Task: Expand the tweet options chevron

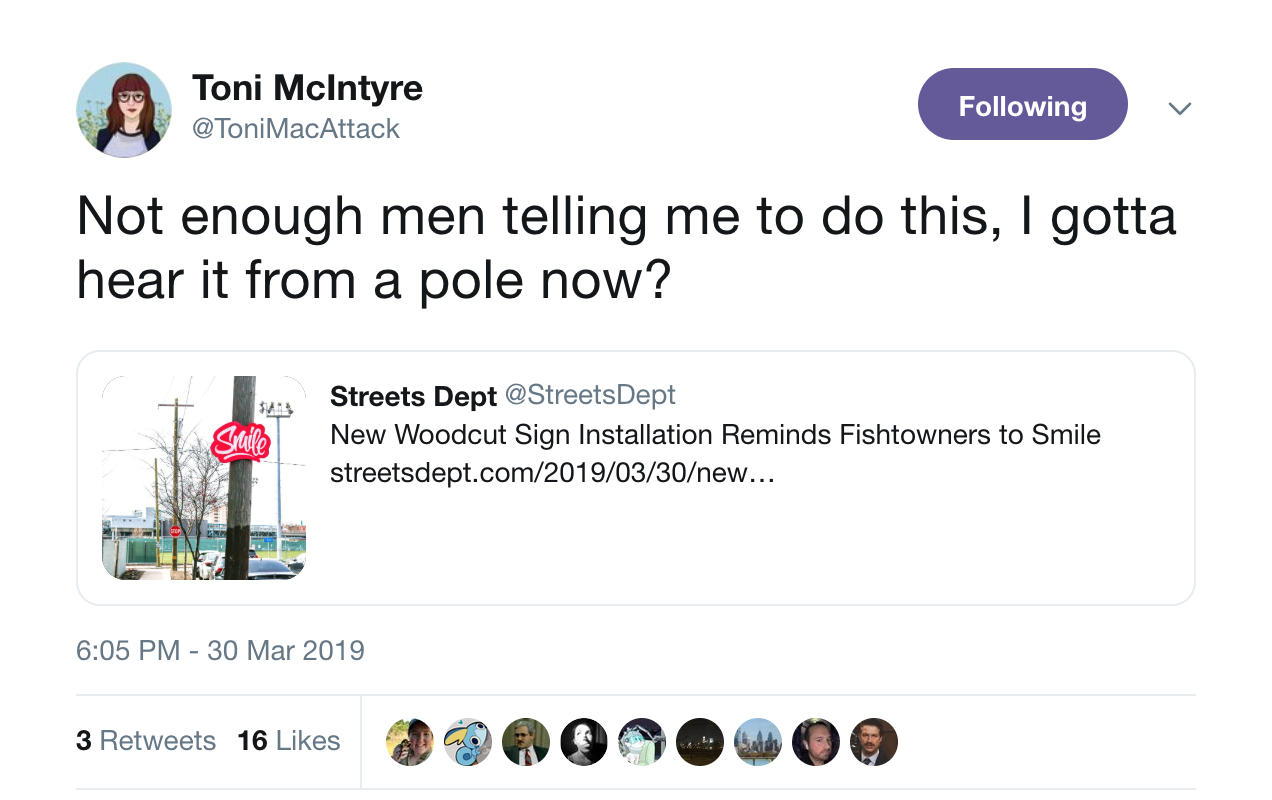Action: [x=1180, y=108]
